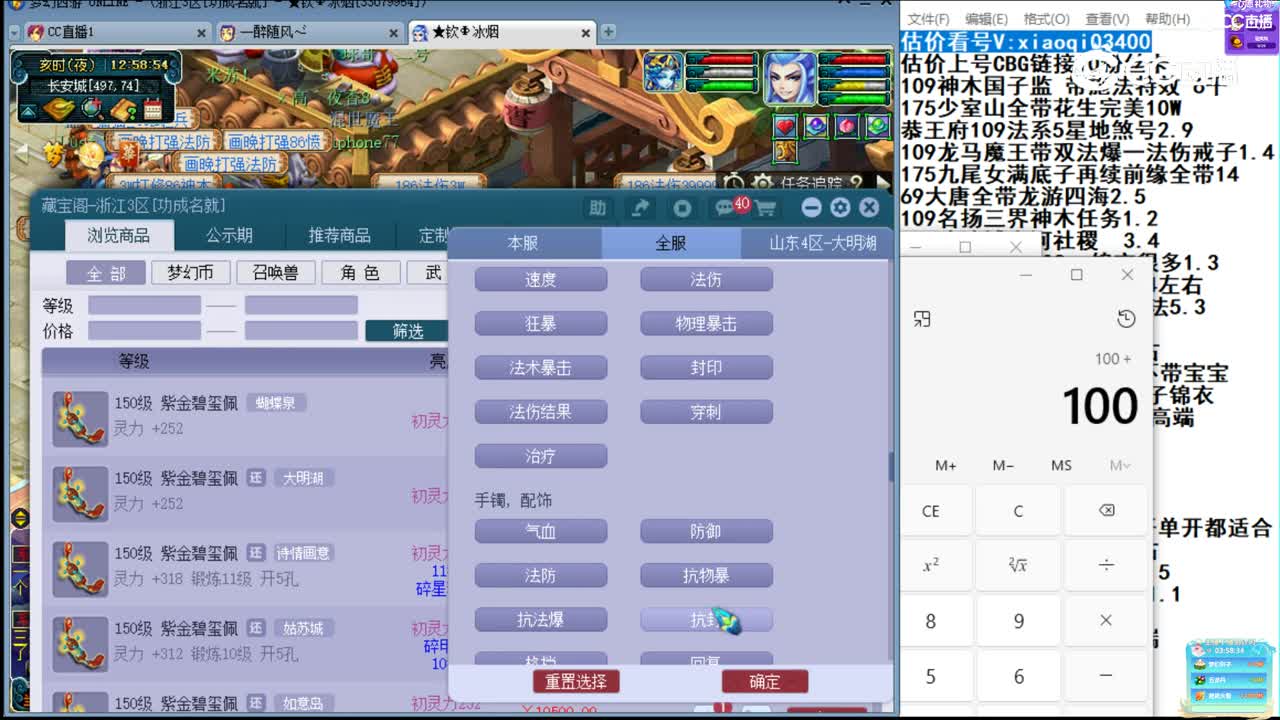Click the 筛选 filter button
The width and height of the screenshot is (1280, 720).
pyautogui.click(x=407, y=331)
